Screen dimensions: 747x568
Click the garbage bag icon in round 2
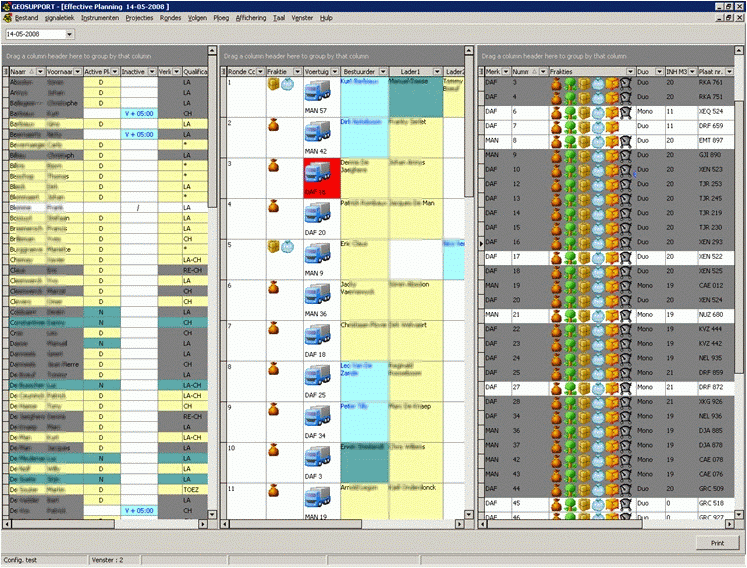tap(274, 125)
